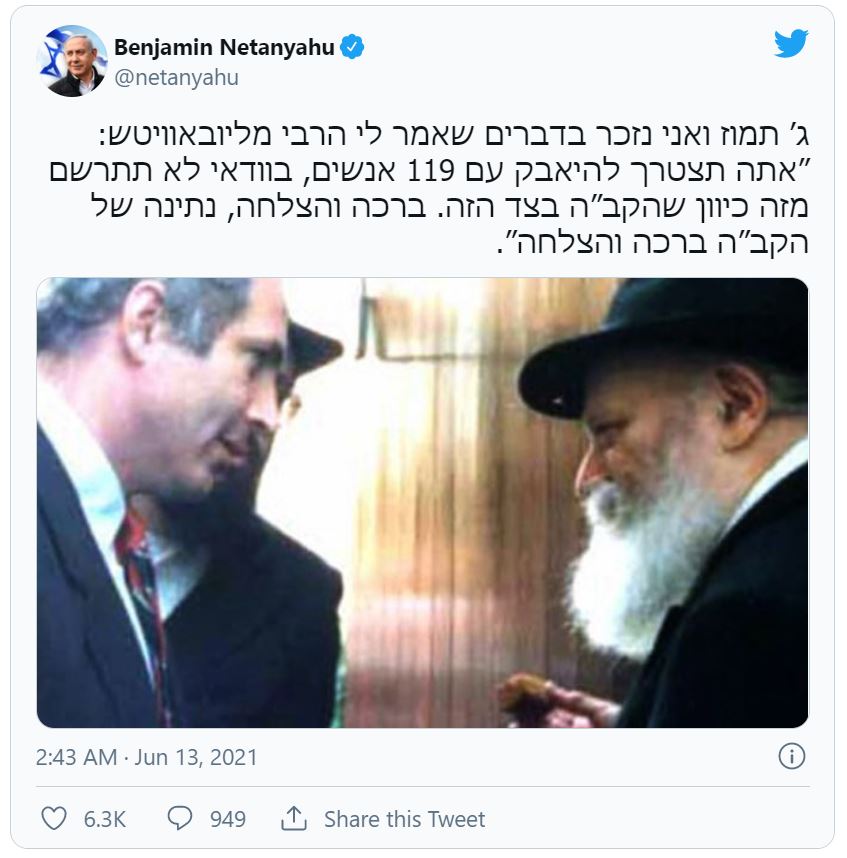Click the number 119 in tweet text
Viewport: 847px width, 858px height.
click(431, 171)
